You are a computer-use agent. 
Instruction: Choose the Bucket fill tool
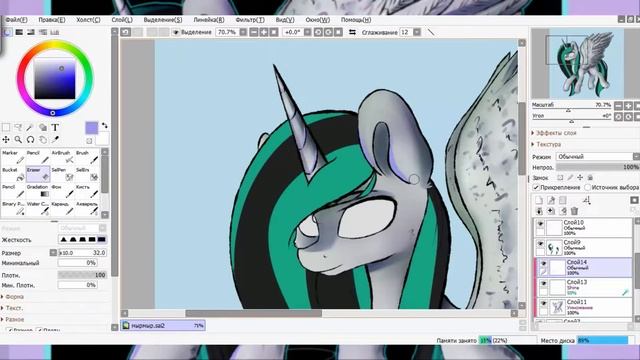click(x=13, y=174)
